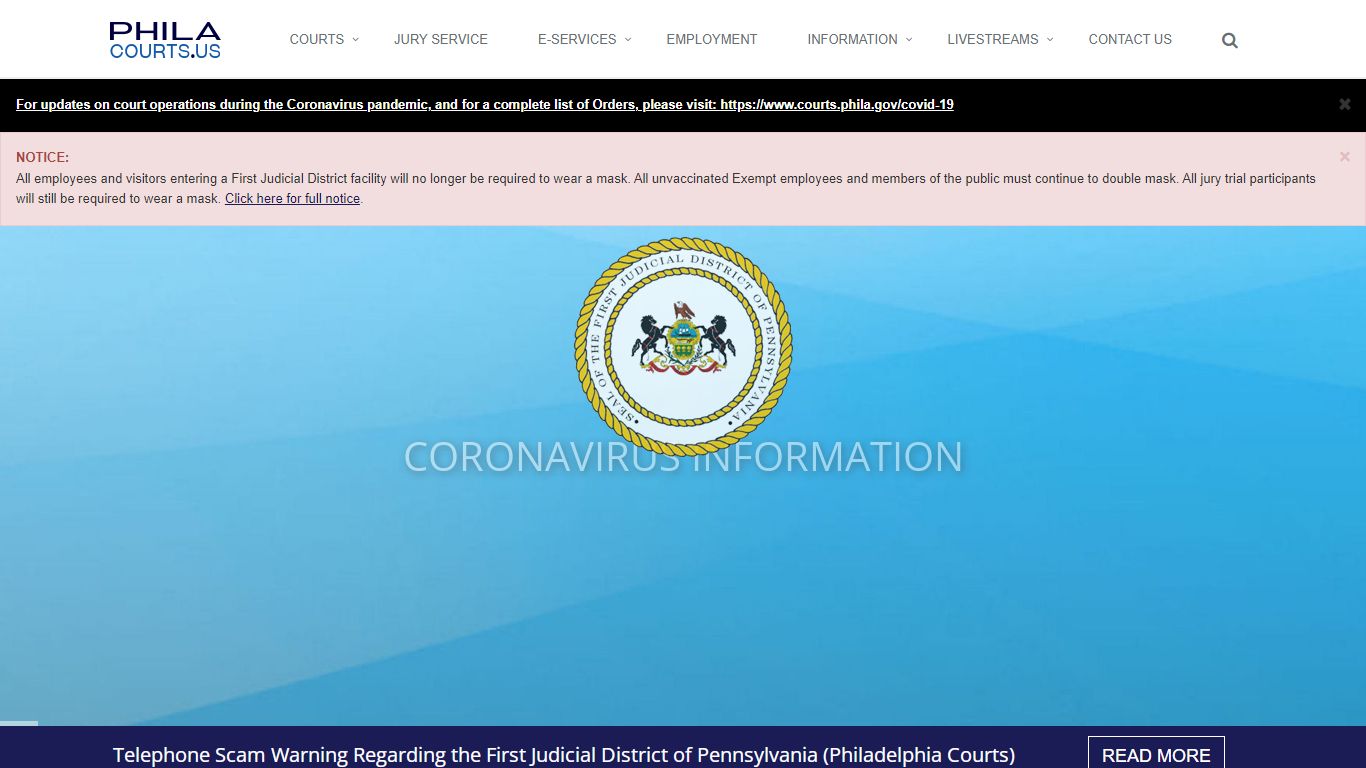Open 'Click here for full notice' link
1366x768 pixels.
[292, 198]
